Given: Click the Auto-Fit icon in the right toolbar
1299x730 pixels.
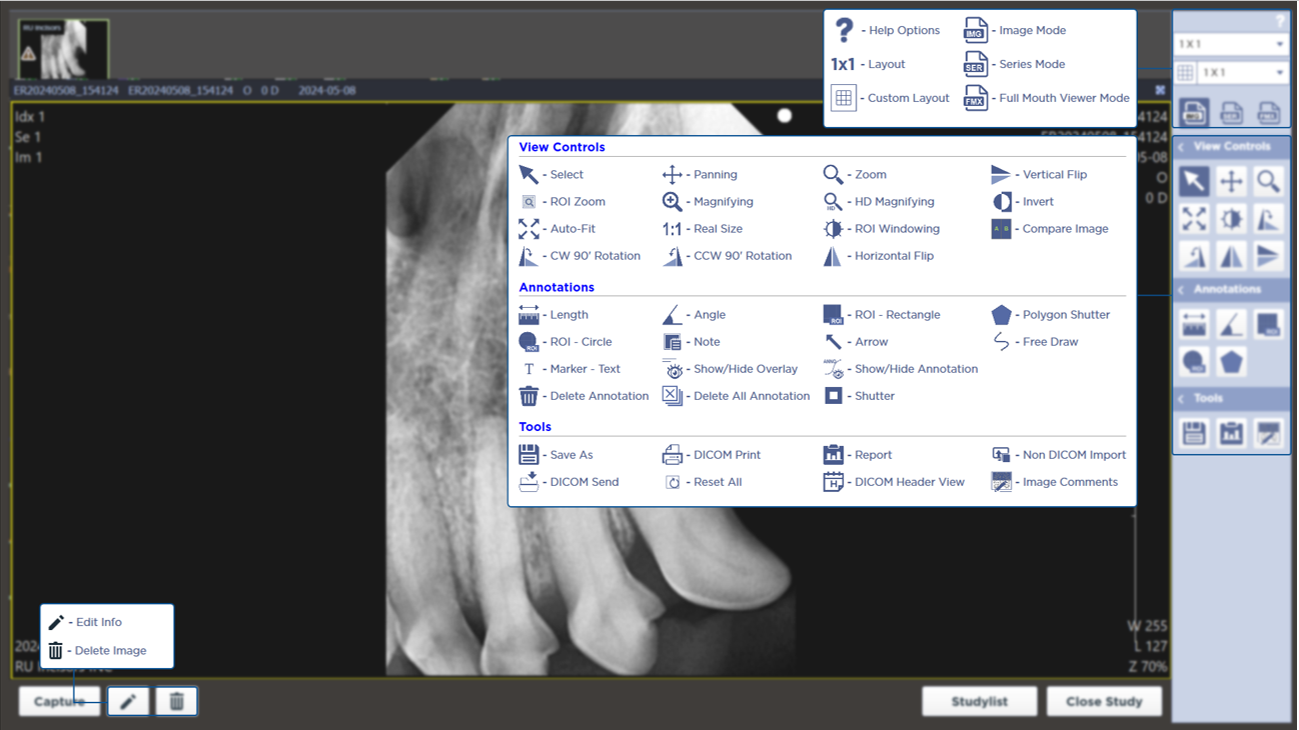Looking at the screenshot, I should pyautogui.click(x=1194, y=219).
